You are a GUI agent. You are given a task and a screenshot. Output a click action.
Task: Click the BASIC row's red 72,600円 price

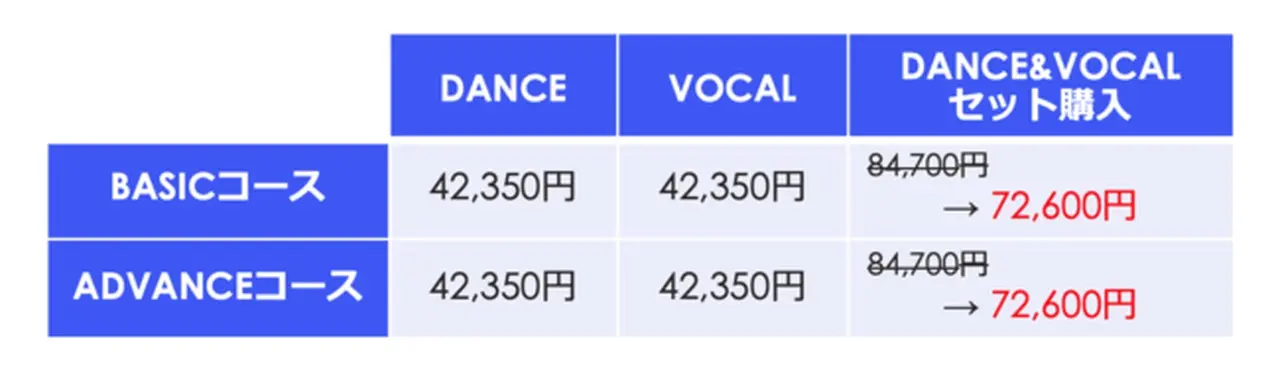1062,207
